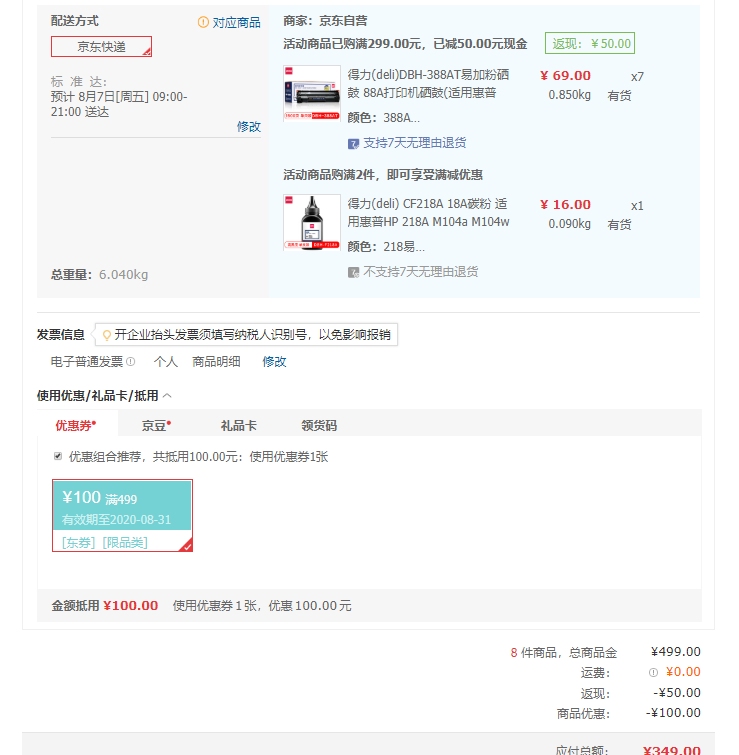Toggle the 优惠组合推荐 checkbox
This screenshot has height=755, width=739.
coord(58,456)
